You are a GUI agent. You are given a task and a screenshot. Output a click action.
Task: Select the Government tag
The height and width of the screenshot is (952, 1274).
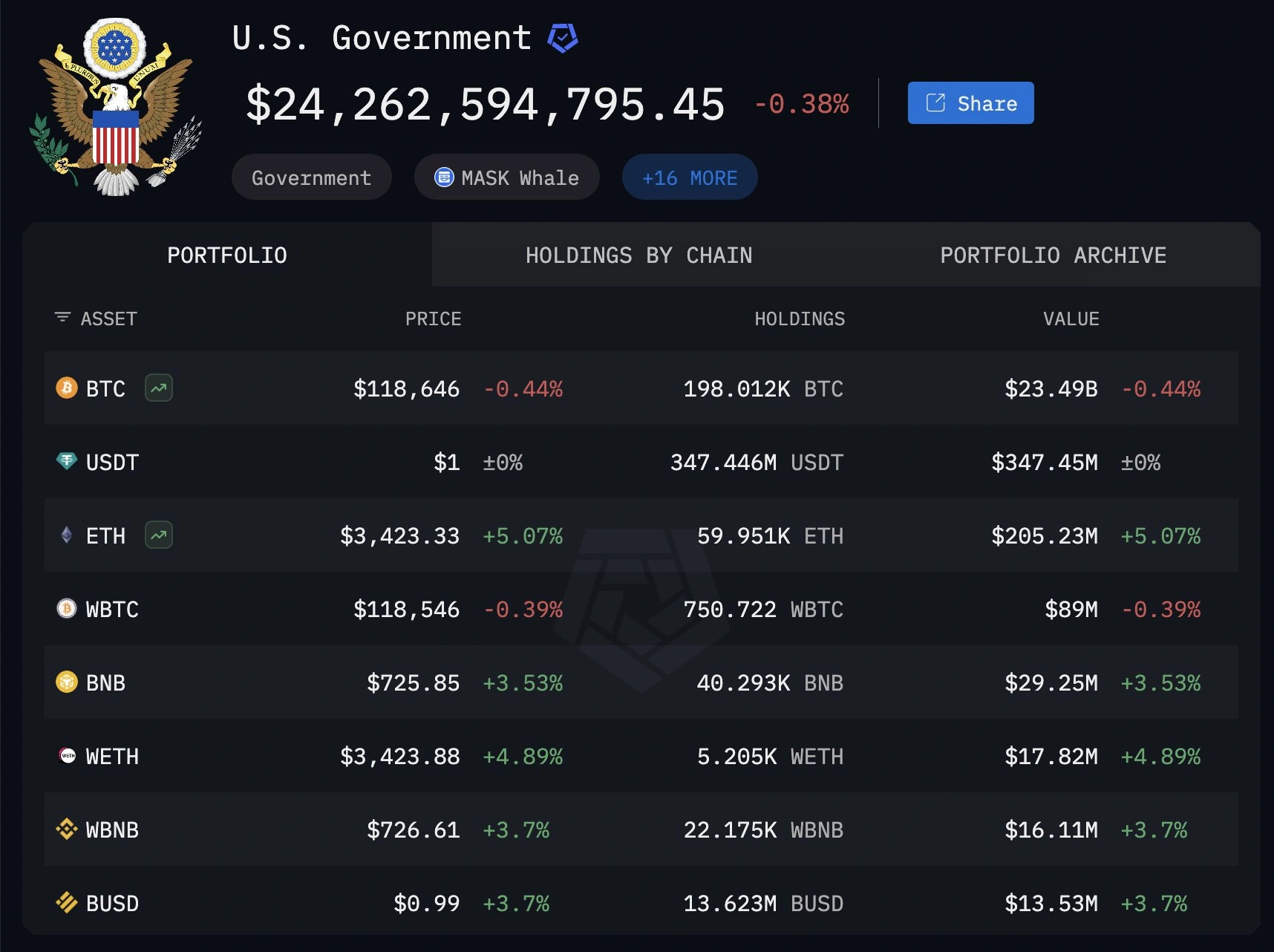click(311, 177)
